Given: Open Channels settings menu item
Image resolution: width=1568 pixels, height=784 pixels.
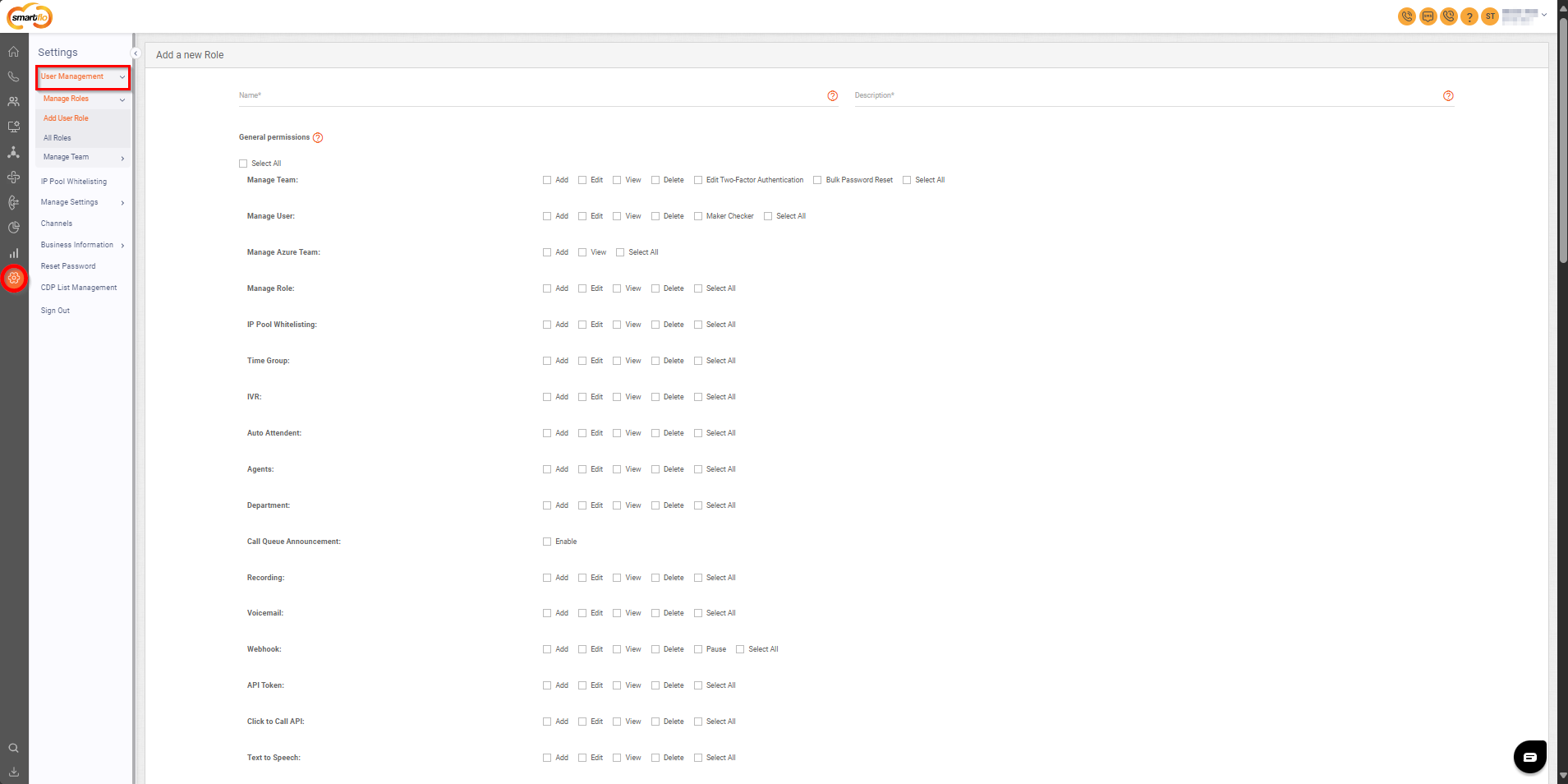Looking at the screenshot, I should pos(57,224).
